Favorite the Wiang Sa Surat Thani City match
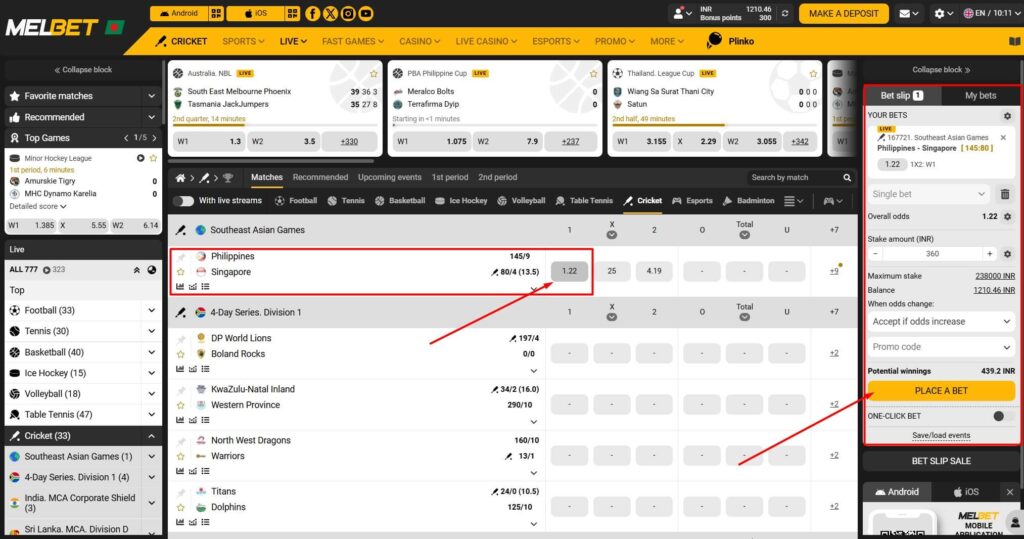 coord(813,73)
